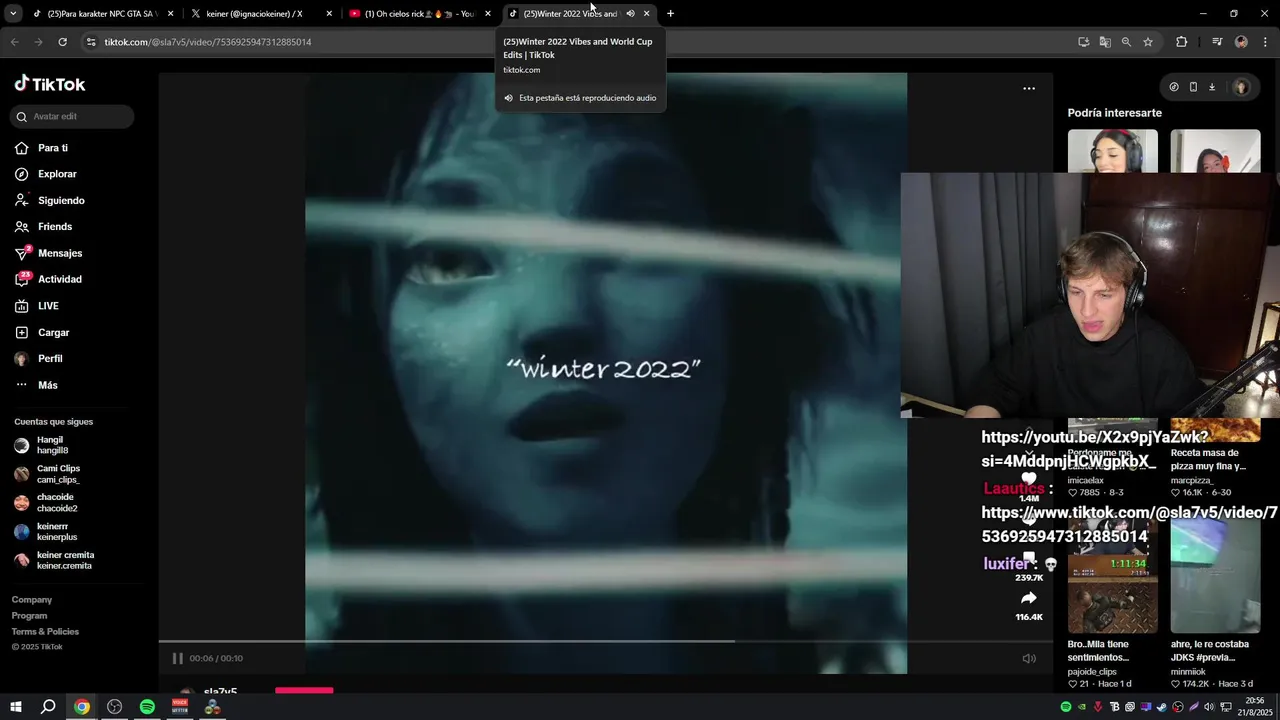The height and width of the screenshot is (720, 1280).
Task: Expand the Company footer section
Action: point(32,600)
